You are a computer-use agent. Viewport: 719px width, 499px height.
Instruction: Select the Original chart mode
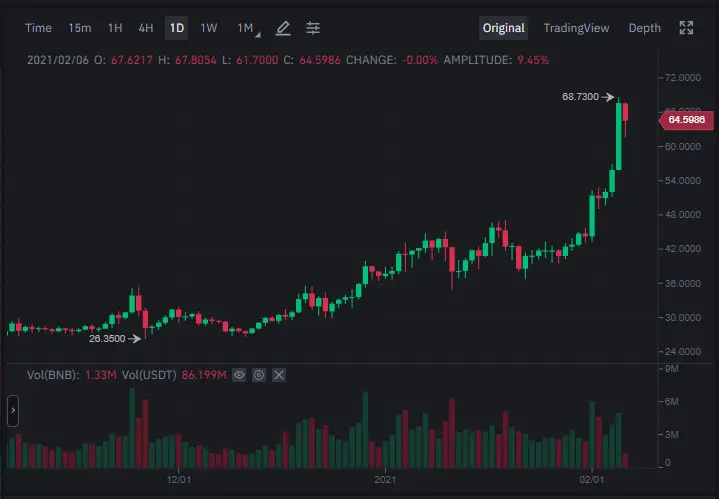point(503,28)
